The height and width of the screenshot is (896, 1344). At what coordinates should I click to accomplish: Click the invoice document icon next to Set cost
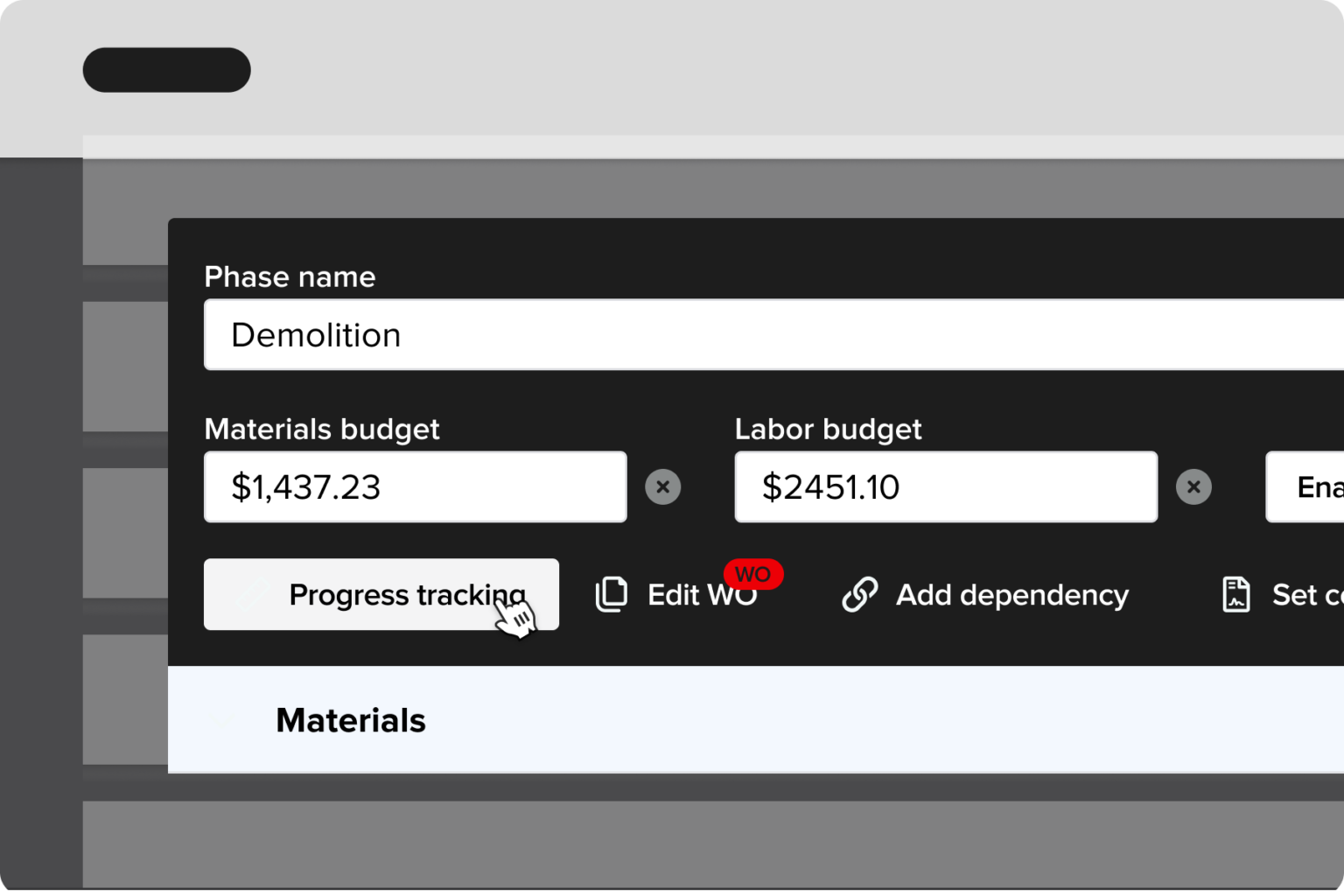(1235, 594)
